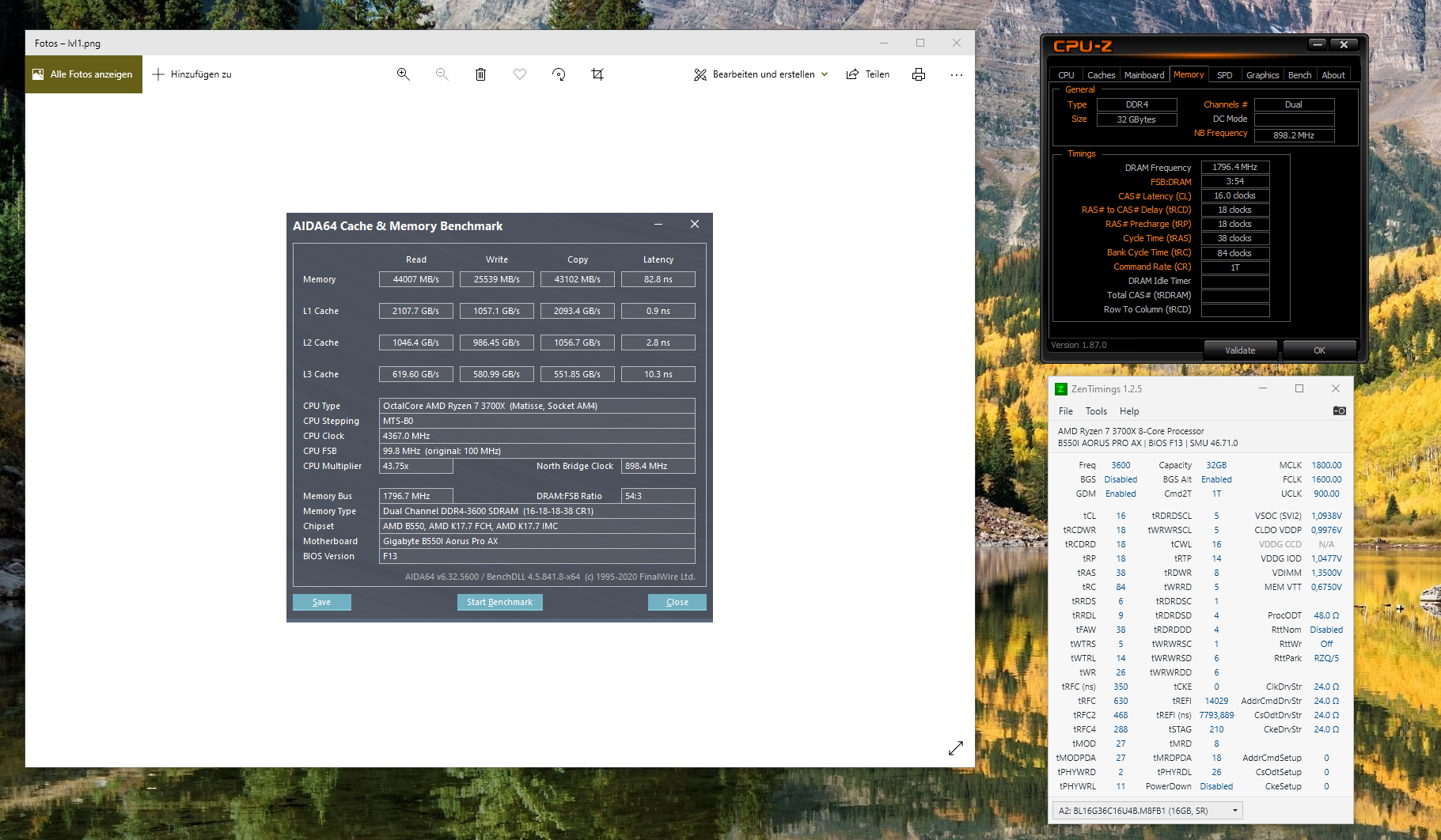Viewport: 1441px width, 840px height.
Task: Click the VDIMM value 1,3500V in ZenTimings
Action: (1326, 573)
